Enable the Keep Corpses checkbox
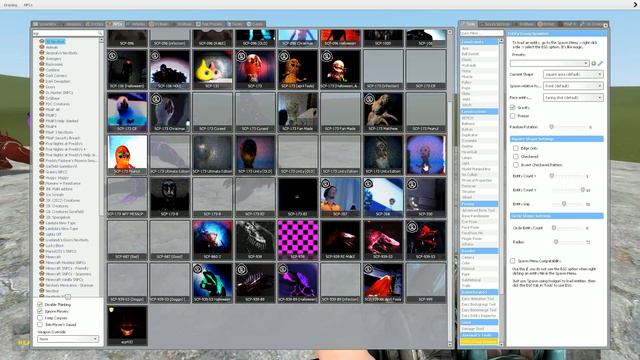Screen dimensions: 640x360 tap(40, 318)
